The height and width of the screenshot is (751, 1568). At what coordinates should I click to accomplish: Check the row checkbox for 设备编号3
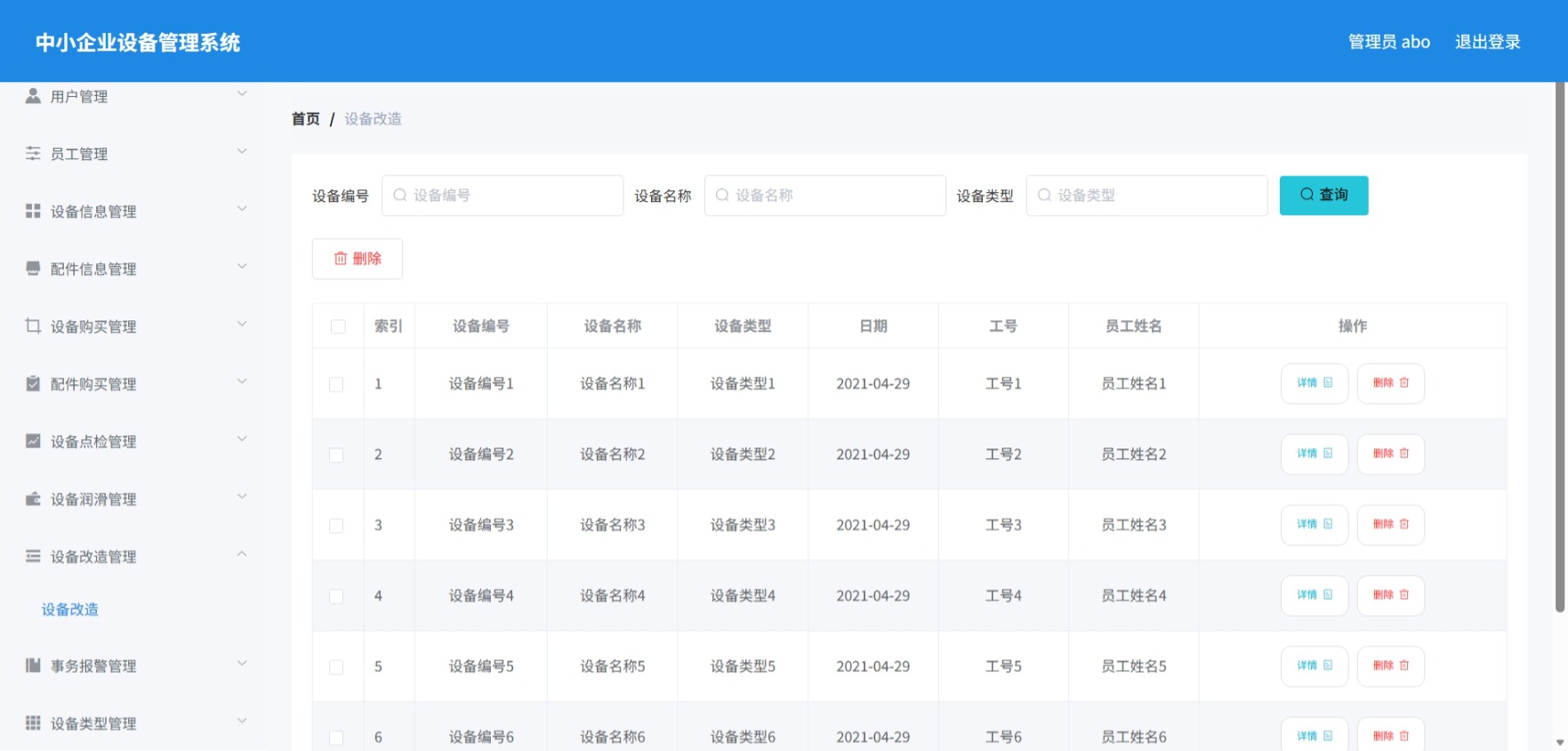coord(336,526)
